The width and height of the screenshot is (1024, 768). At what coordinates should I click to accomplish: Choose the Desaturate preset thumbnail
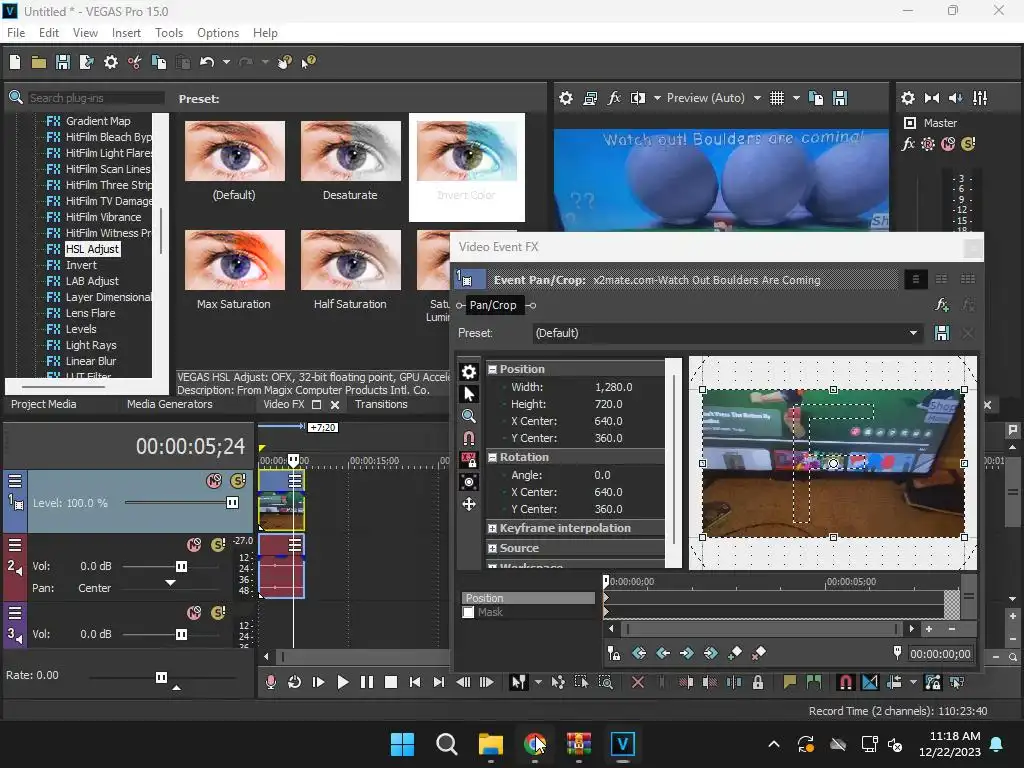pyautogui.click(x=351, y=151)
